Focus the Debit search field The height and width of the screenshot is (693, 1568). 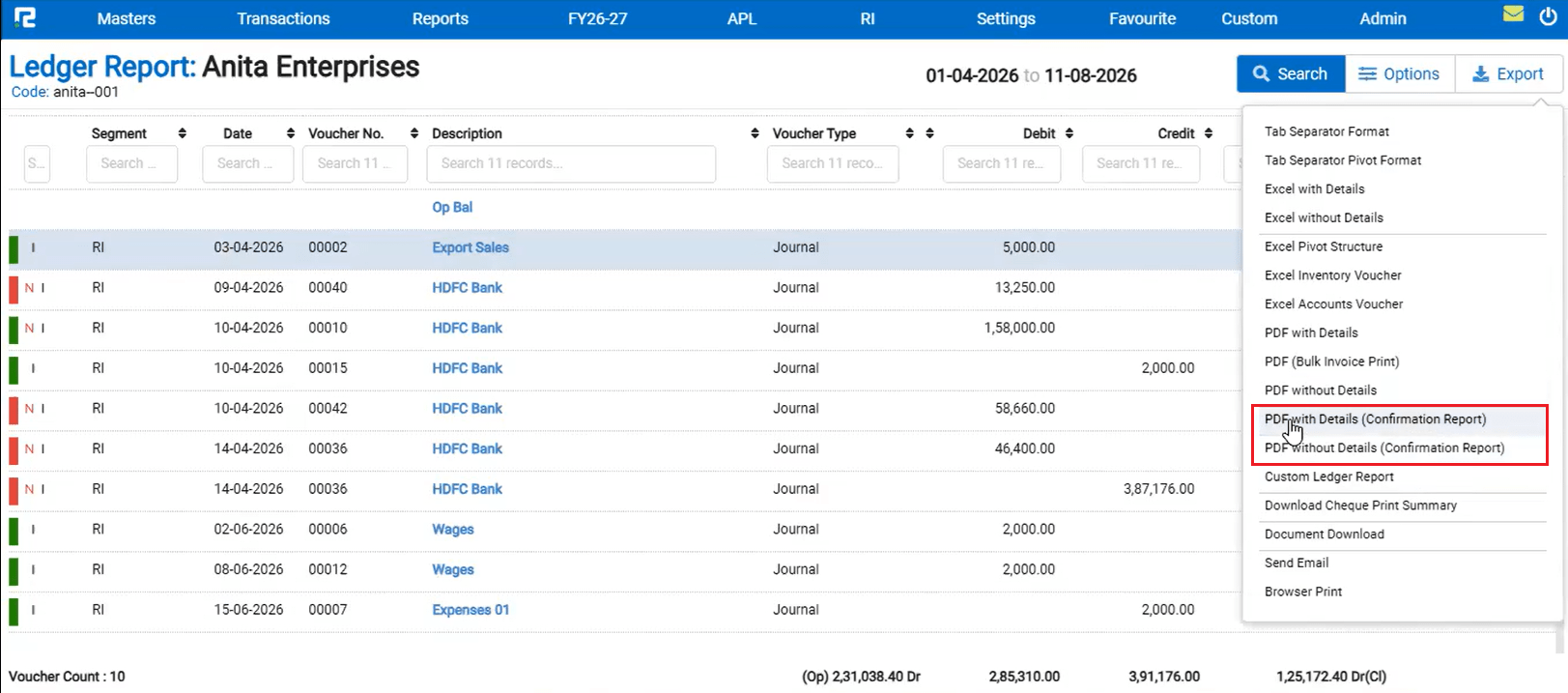click(x=1002, y=164)
